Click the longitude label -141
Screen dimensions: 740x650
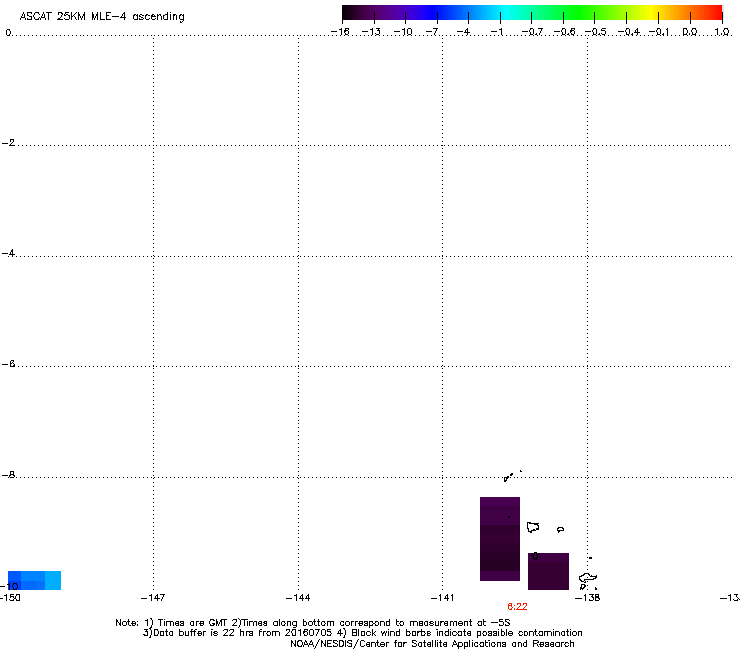click(x=442, y=598)
